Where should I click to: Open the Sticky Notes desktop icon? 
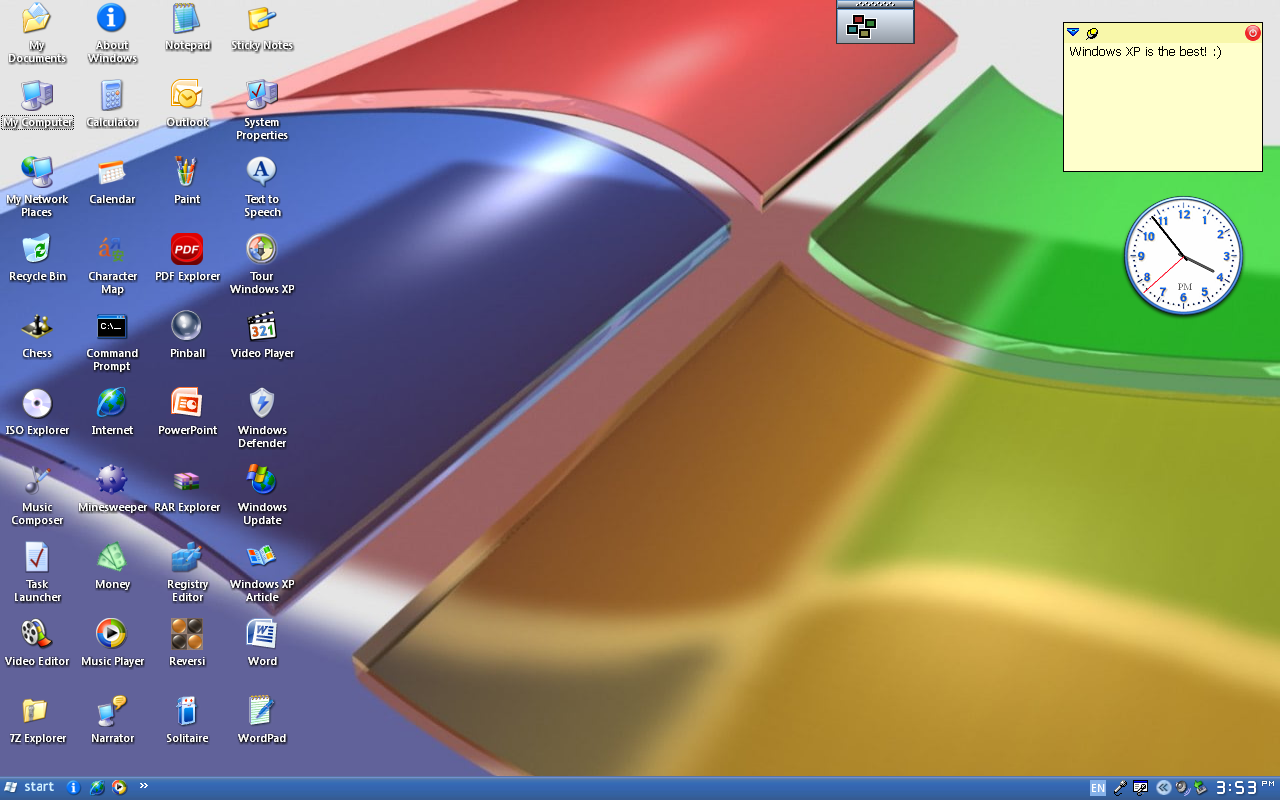(x=262, y=26)
